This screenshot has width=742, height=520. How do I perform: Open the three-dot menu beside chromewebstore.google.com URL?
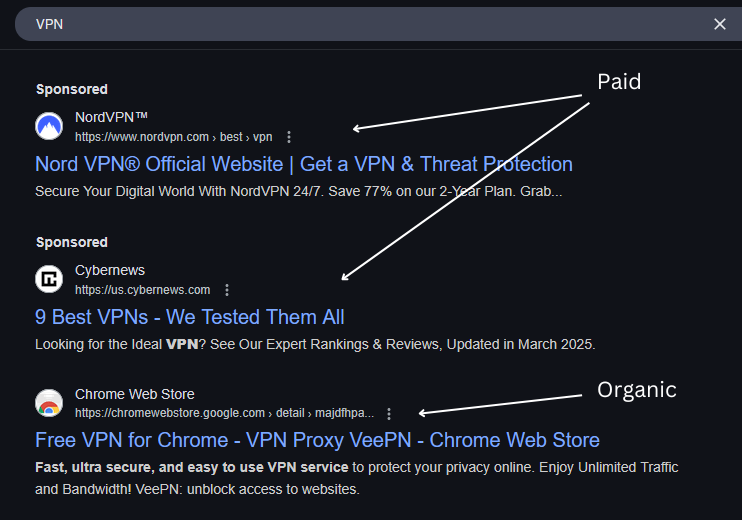(x=389, y=414)
